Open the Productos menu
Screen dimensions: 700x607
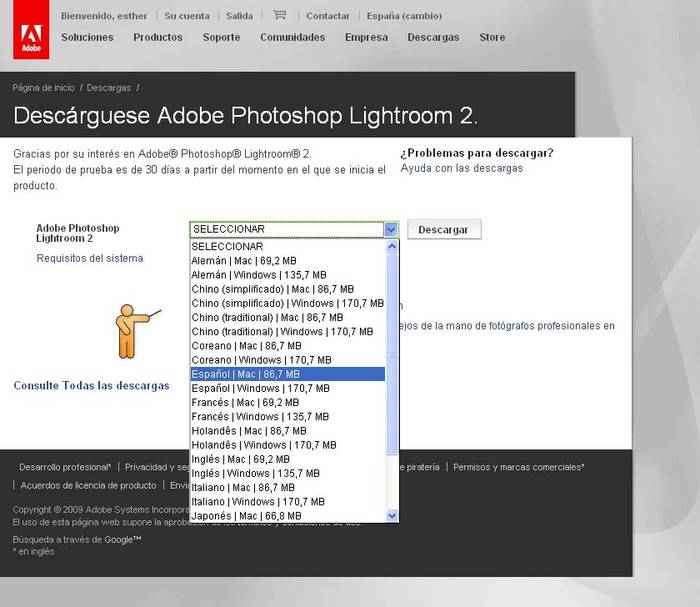[158, 37]
